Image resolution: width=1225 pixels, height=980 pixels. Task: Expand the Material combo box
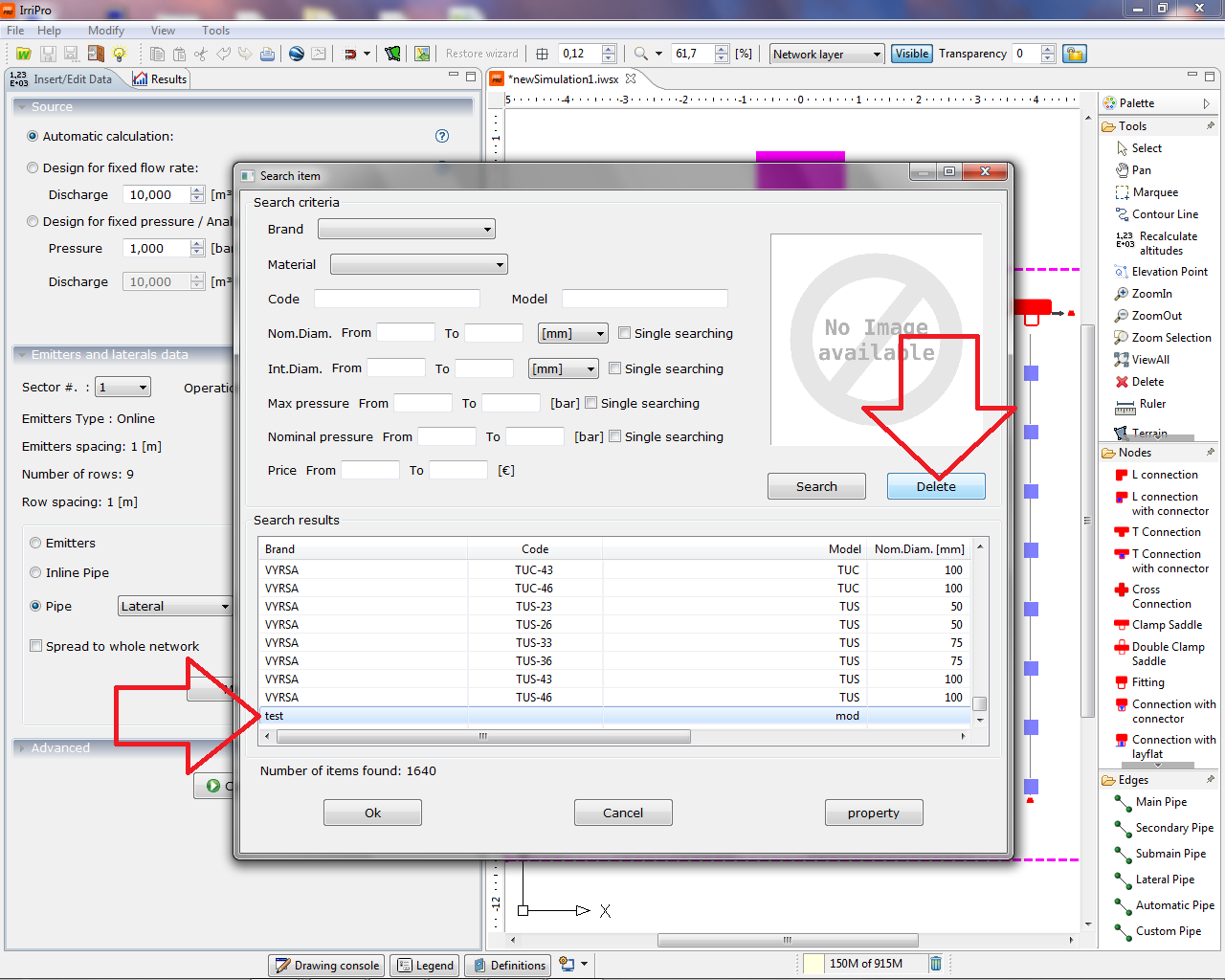418,265
